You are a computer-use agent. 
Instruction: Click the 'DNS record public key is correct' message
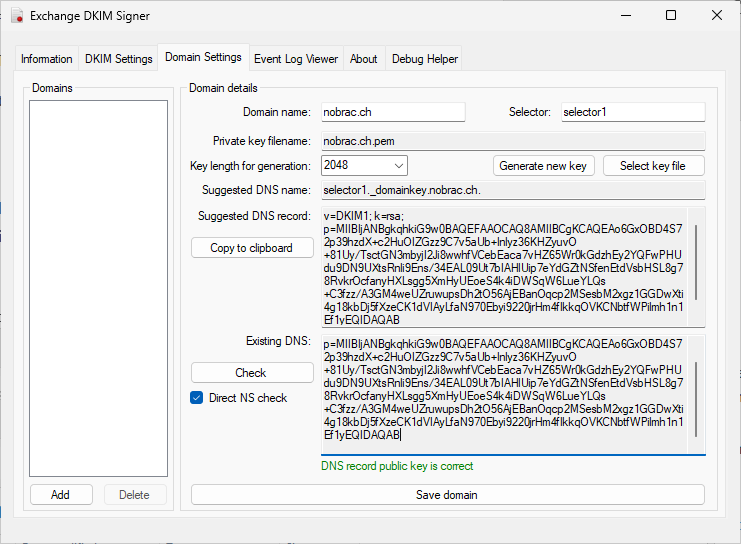pyautogui.click(x=397, y=466)
